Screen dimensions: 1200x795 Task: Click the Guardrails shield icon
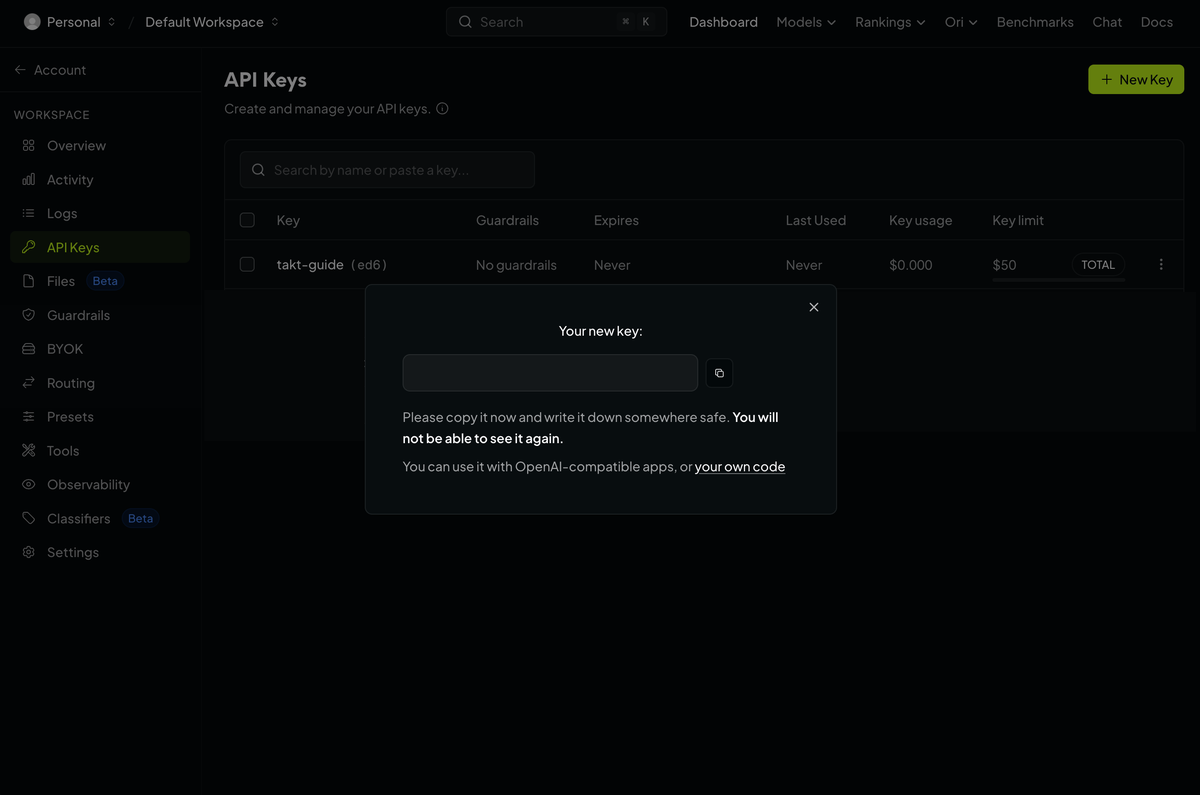click(x=29, y=315)
